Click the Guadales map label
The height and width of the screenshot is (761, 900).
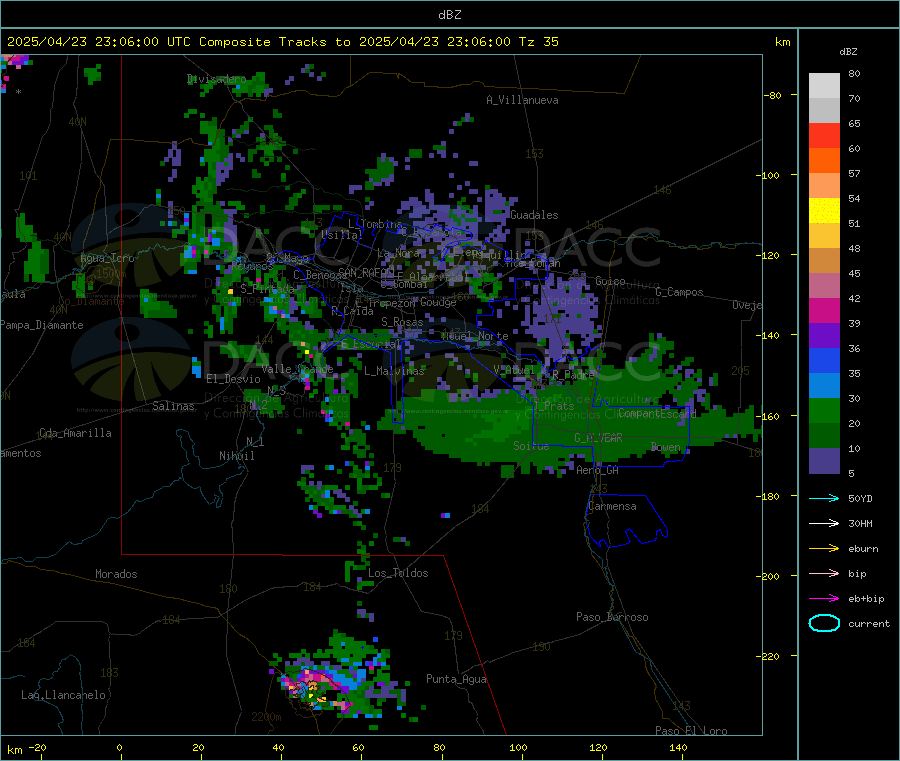point(534,215)
